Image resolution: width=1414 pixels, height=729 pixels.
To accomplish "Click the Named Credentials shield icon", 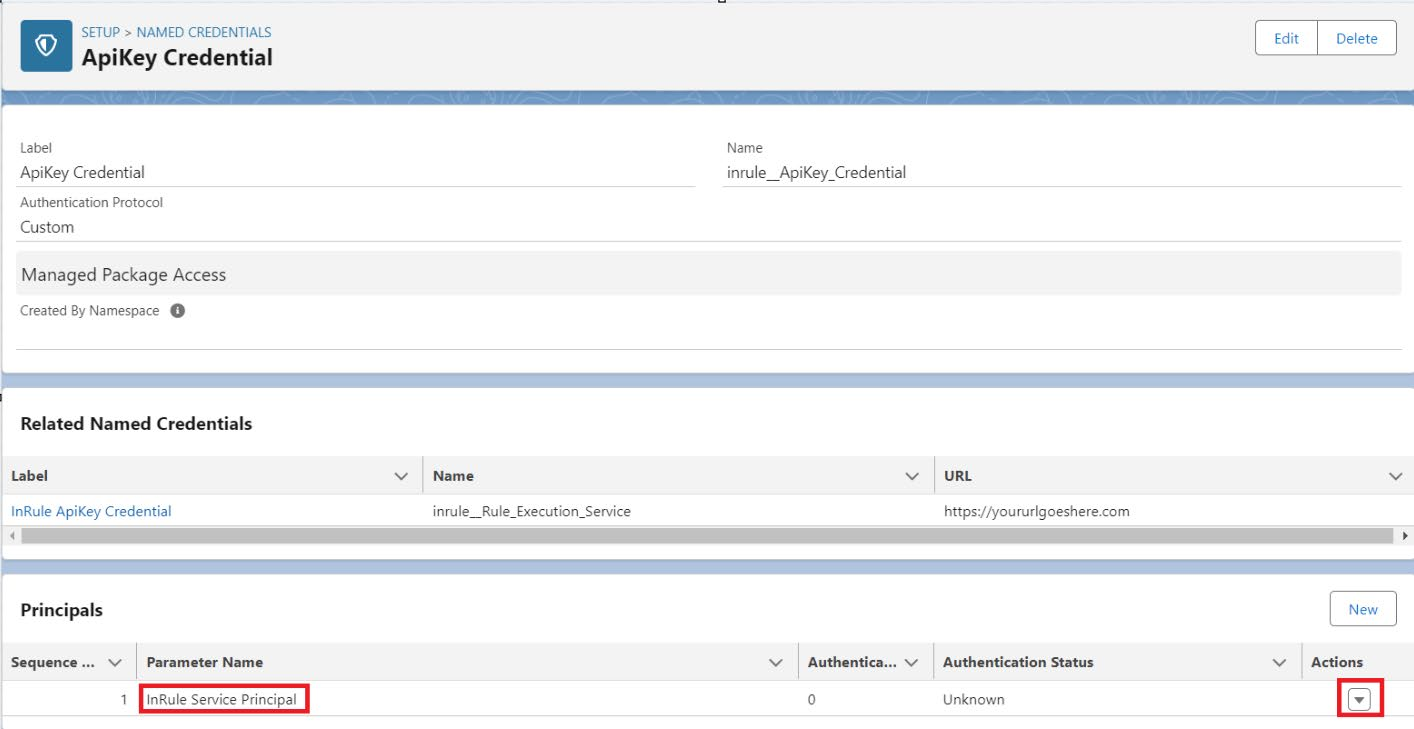I will (x=46, y=46).
